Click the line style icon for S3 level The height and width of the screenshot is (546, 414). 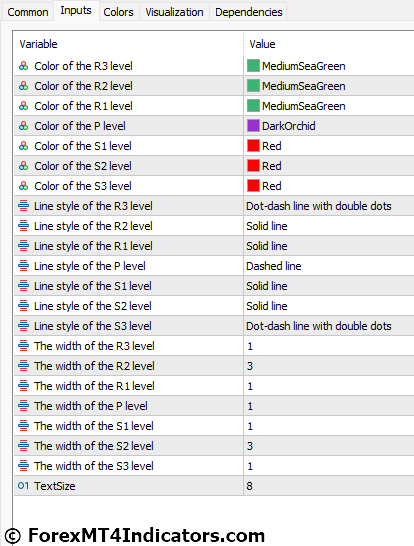tap(24, 326)
